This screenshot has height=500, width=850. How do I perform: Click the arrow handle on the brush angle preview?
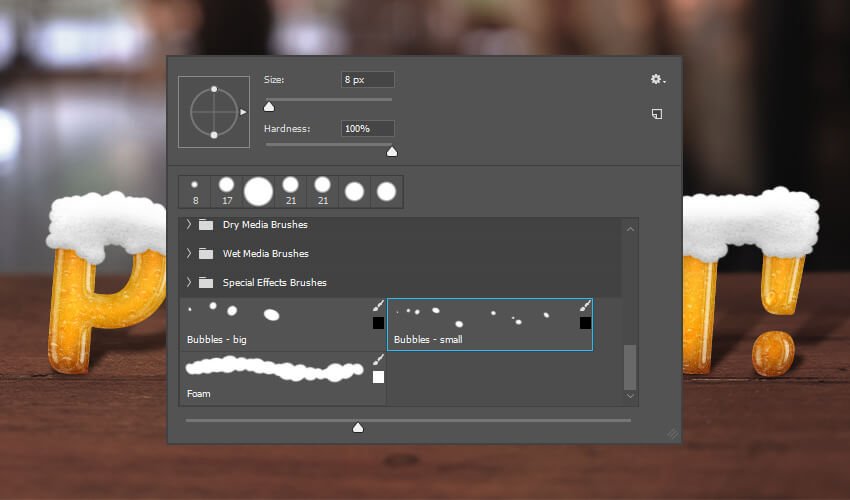(243, 112)
